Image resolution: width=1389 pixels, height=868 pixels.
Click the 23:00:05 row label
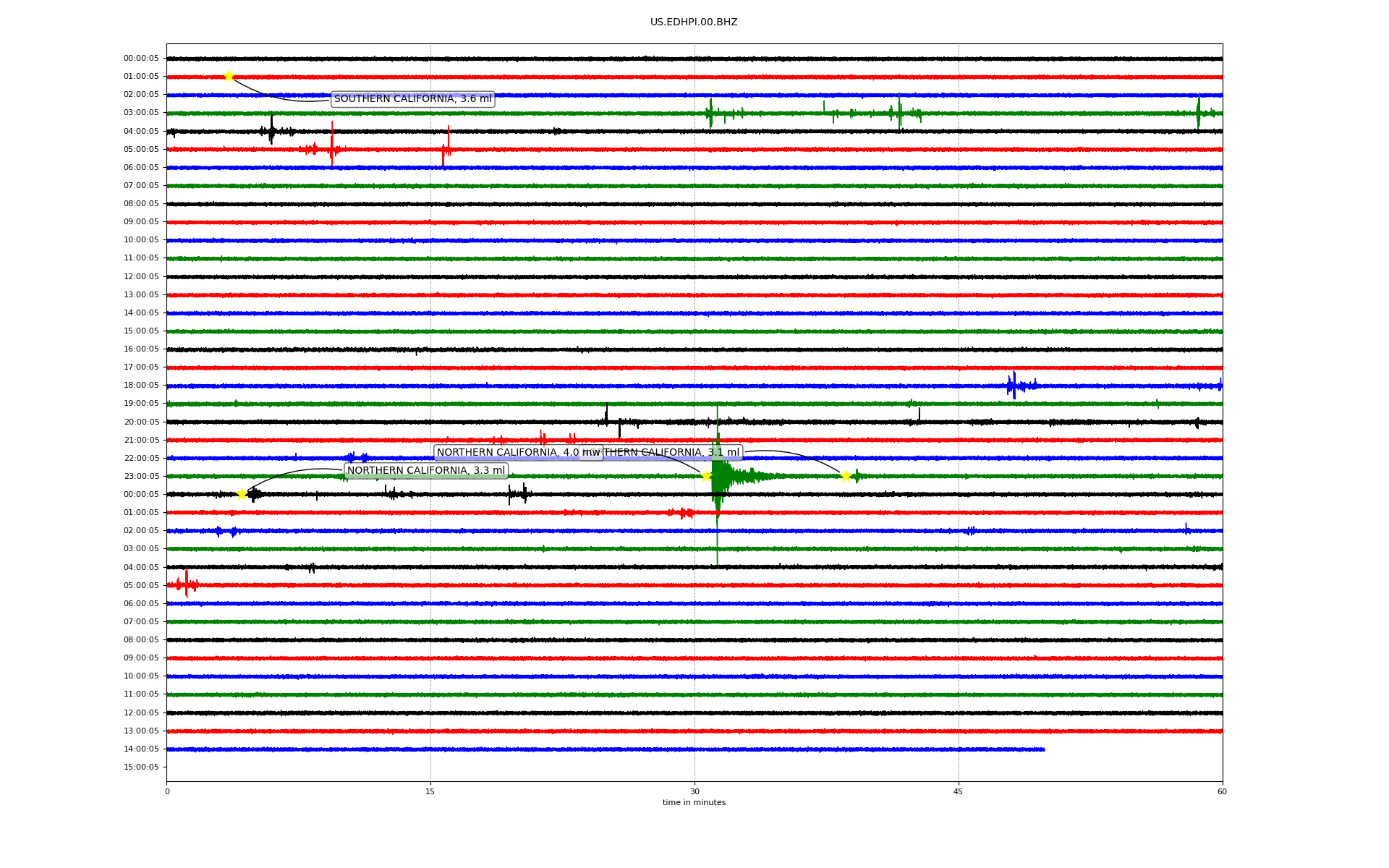coord(141,476)
